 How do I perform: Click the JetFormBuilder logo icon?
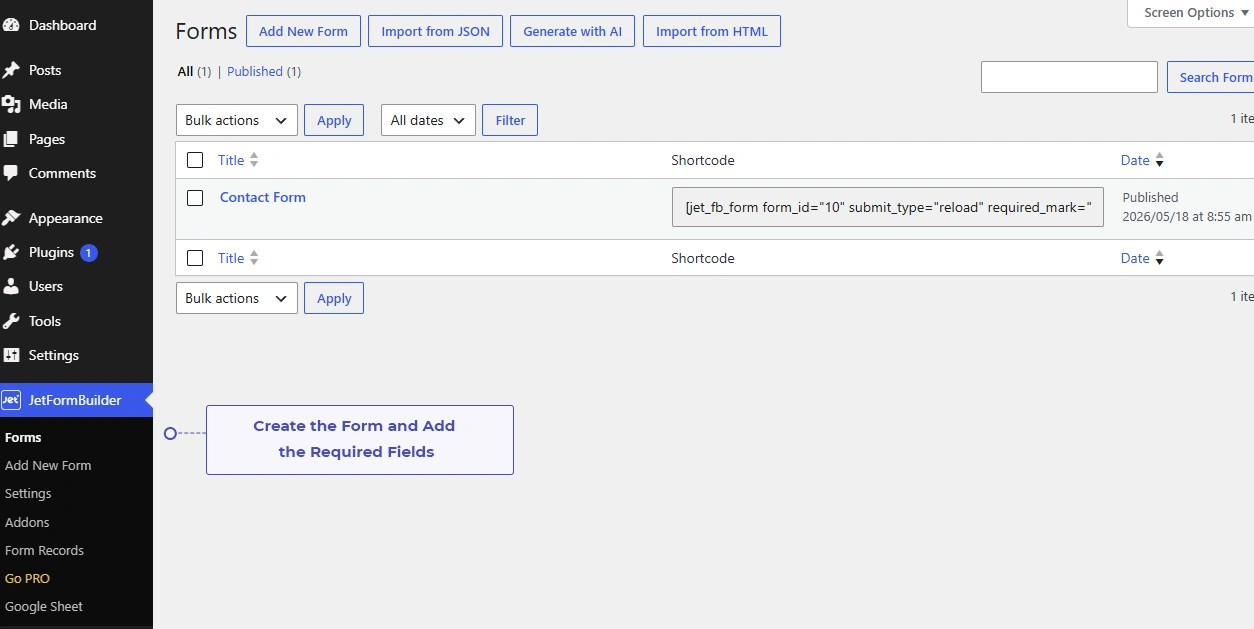coord(11,400)
